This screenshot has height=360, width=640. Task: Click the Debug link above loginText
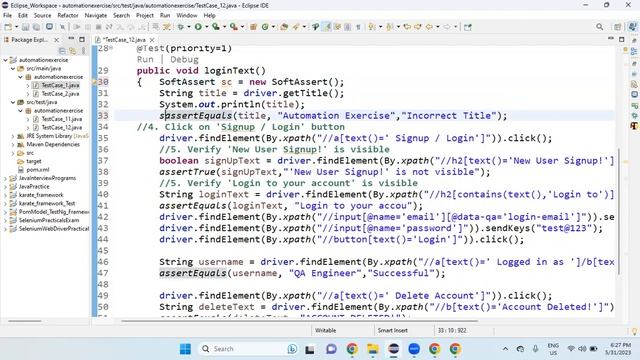184,60
